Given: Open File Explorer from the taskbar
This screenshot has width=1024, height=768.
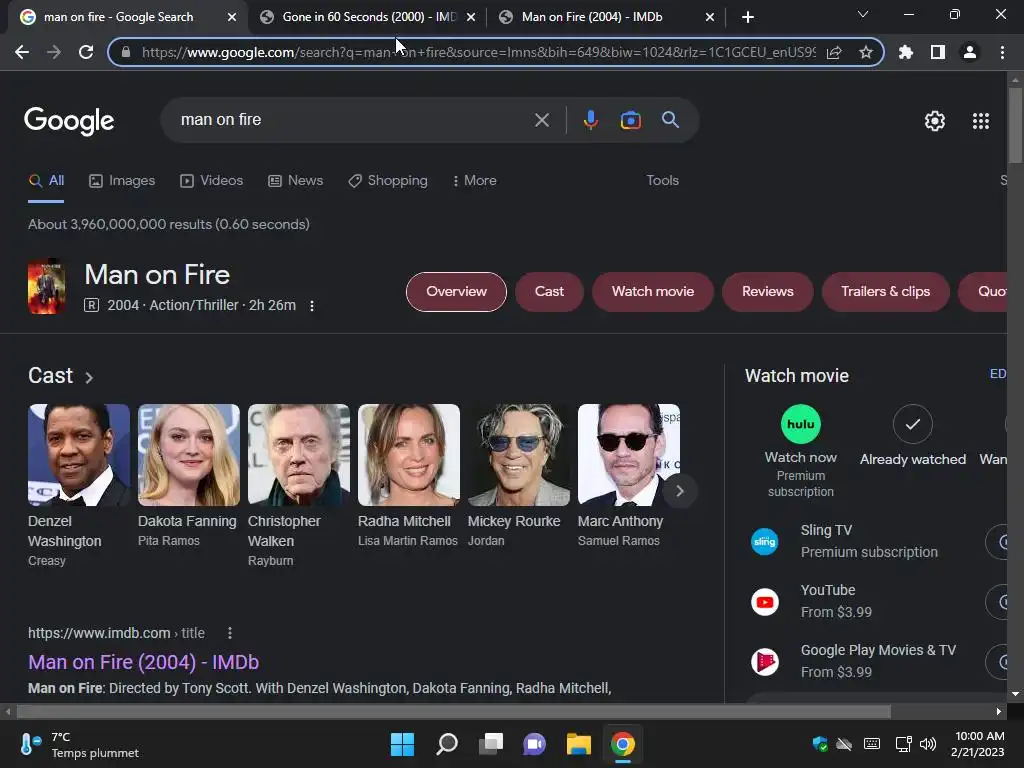Looking at the screenshot, I should coord(579,744).
